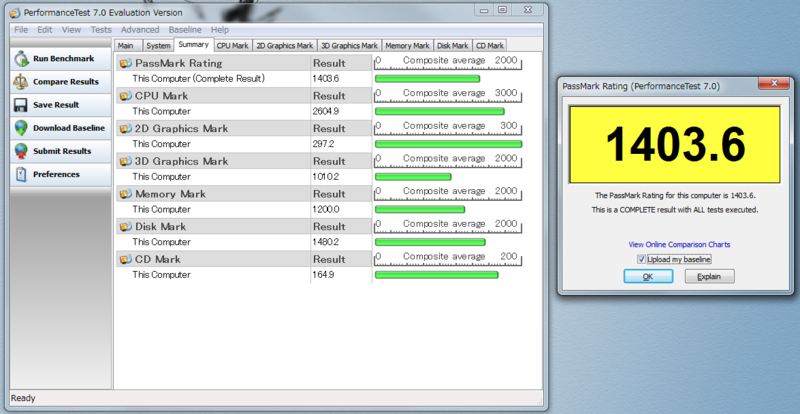The image size is (800, 414).
Task: Switch to the Main tab
Action: coord(128,45)
